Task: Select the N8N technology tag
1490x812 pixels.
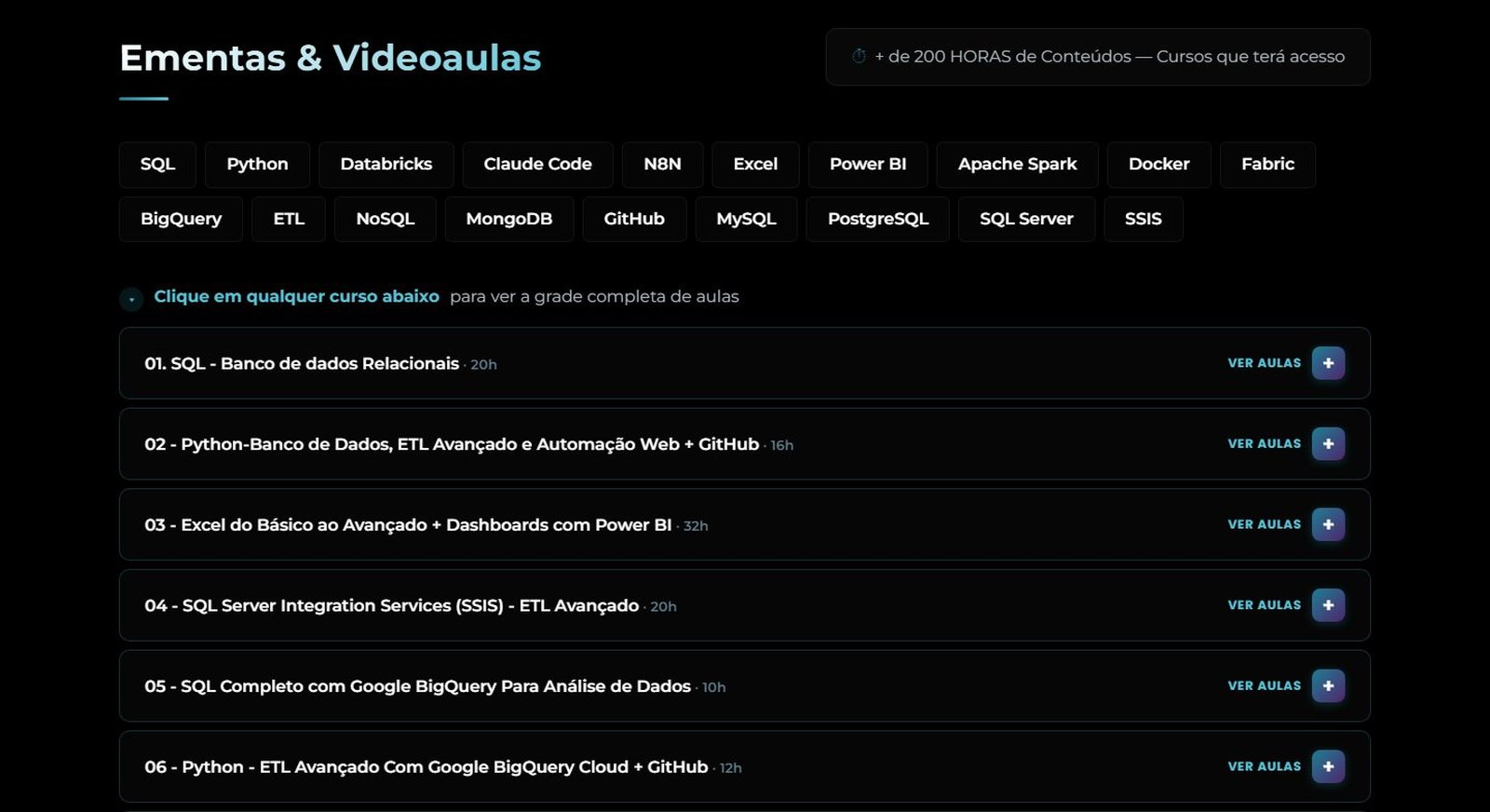Action: pyautogui.click(x=662, y=165)
